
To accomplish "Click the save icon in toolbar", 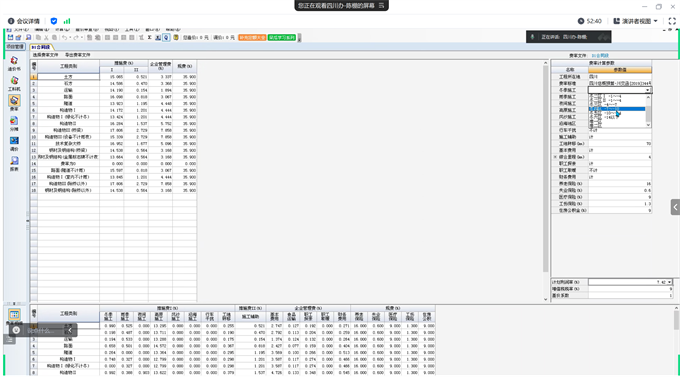I will [10, 38].
